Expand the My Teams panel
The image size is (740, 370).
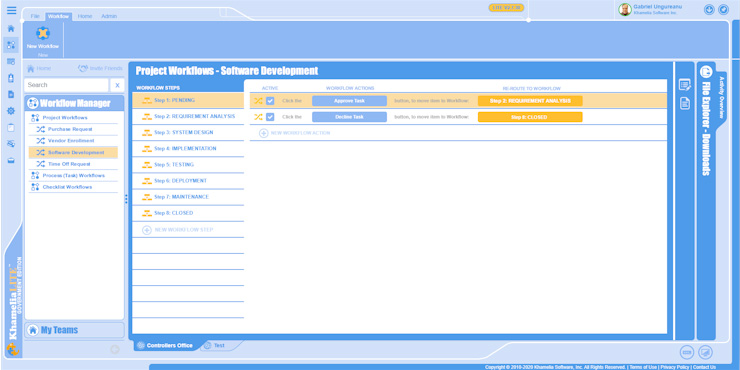(74, 330)
